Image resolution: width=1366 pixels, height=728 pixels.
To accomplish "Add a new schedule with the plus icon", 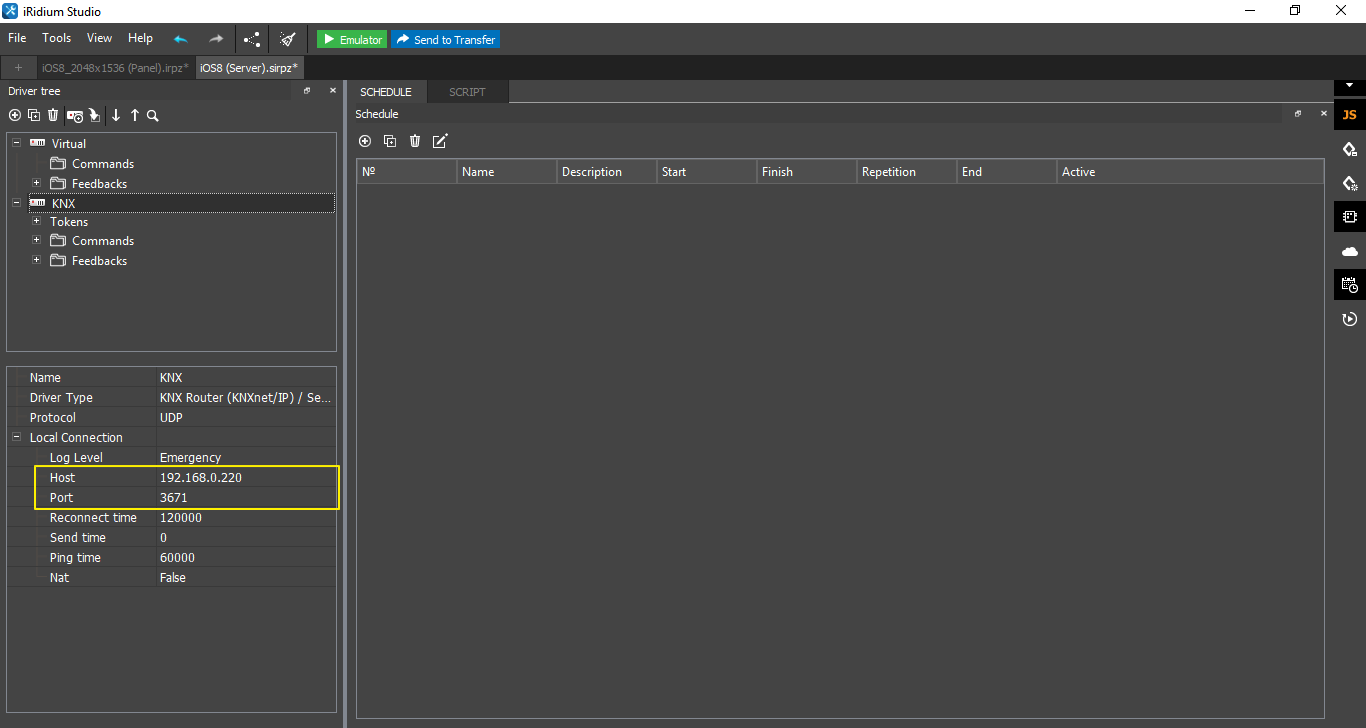I will pos(365,141).
